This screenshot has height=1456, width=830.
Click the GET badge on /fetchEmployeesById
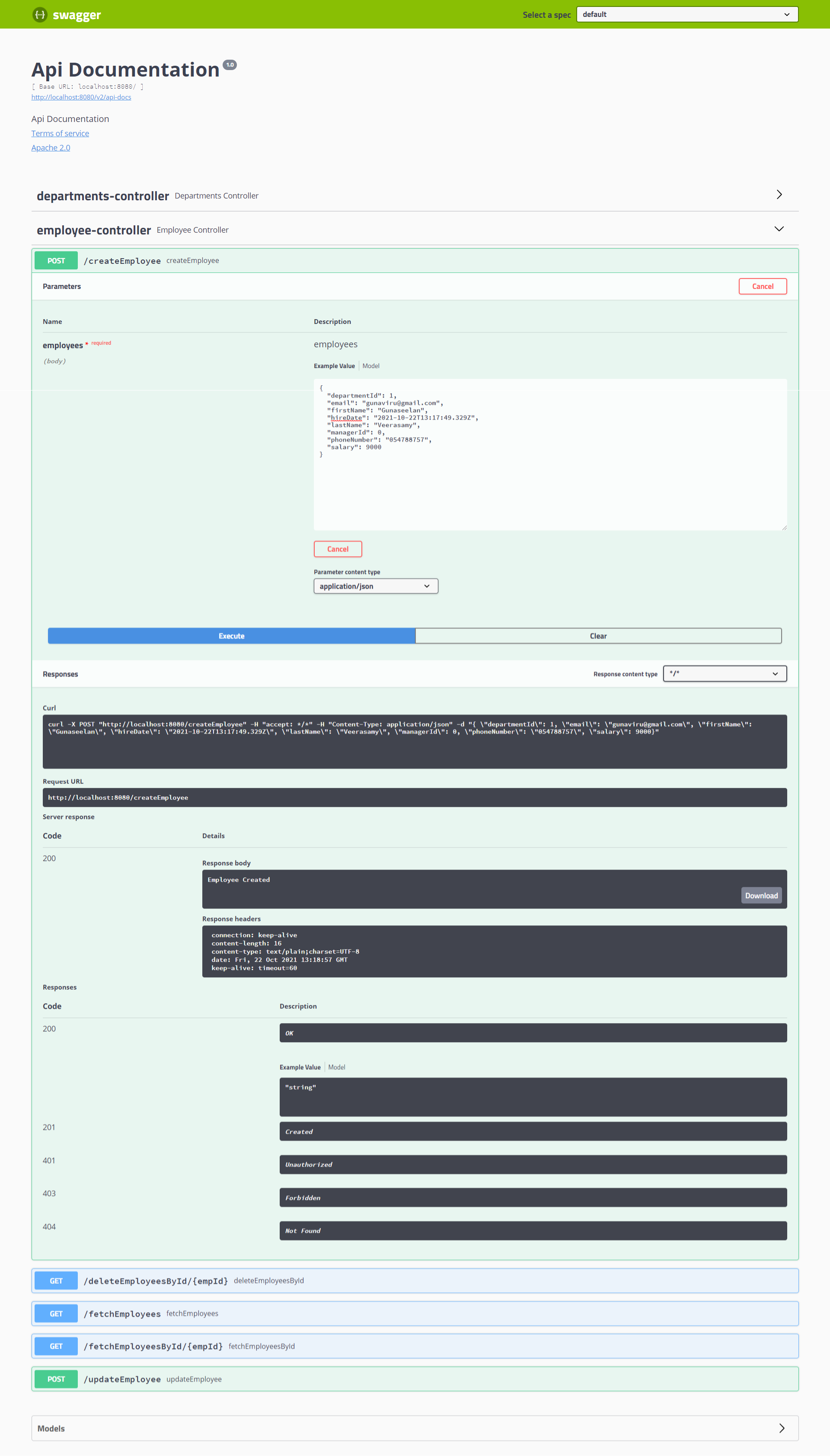pos(55,1346)
